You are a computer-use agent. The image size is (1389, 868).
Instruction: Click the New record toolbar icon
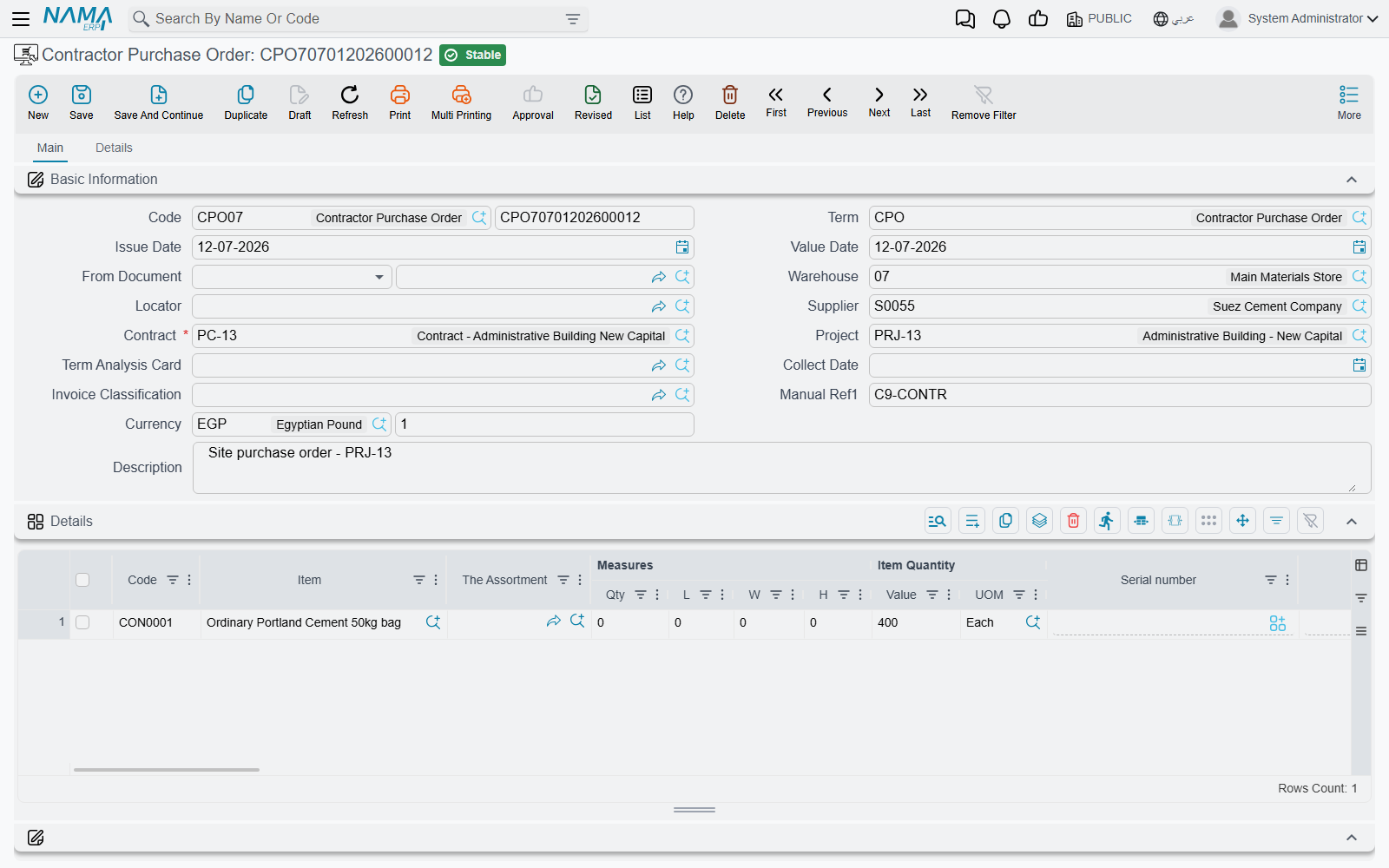(38, 102)
